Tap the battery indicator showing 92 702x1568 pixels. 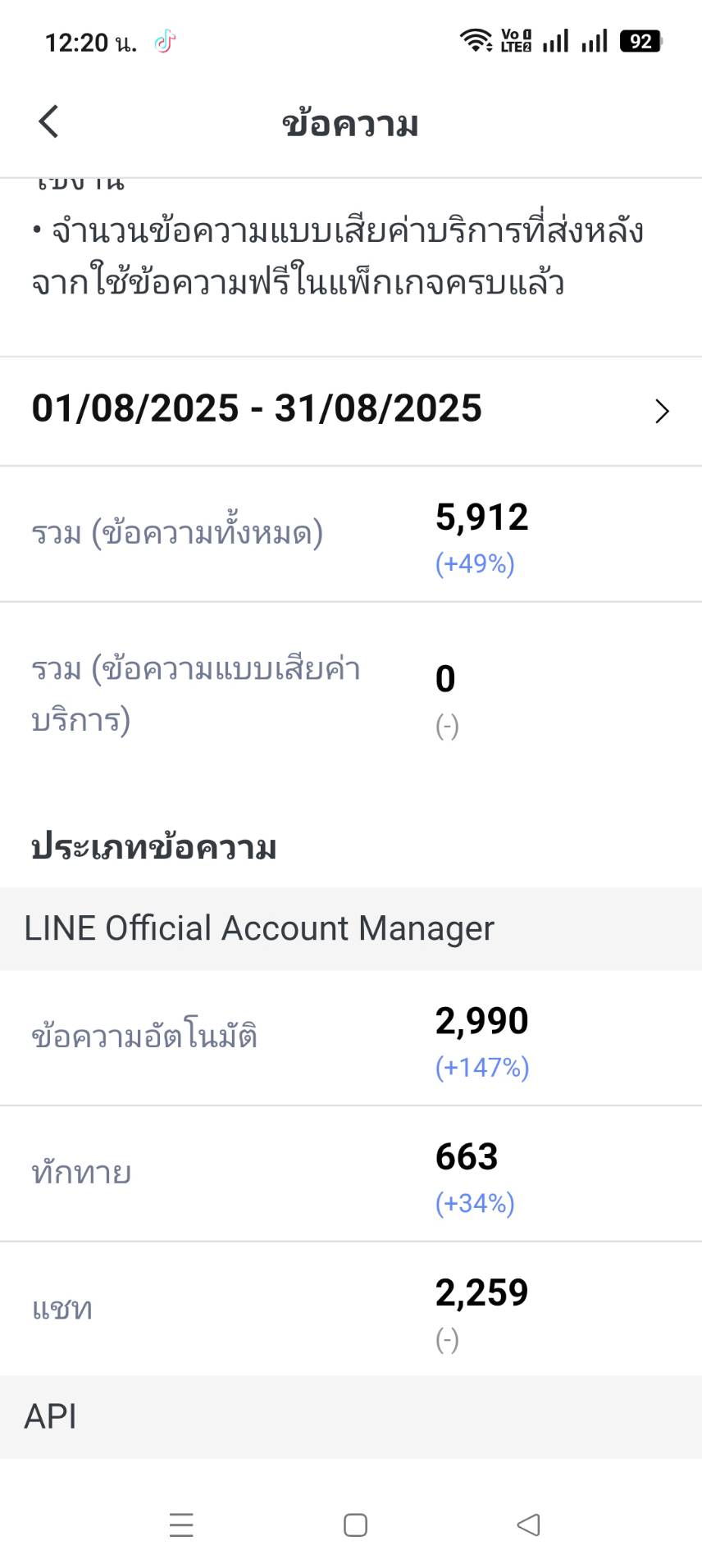point(641,41)
